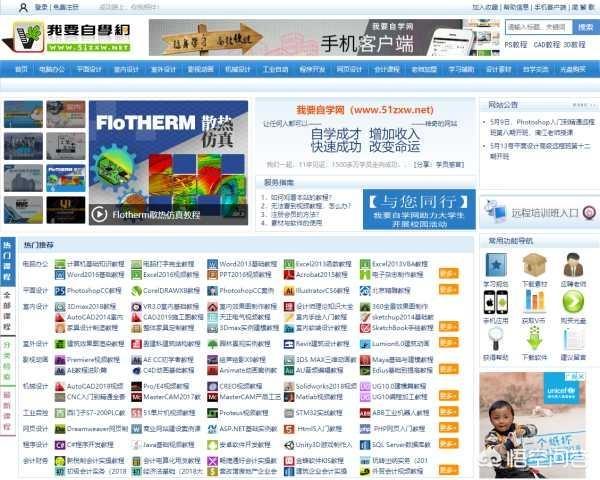The width and height of the screenshot is (600, 480).
Task: Click the green arrow disc icon
Action: [x=573, y=302]
